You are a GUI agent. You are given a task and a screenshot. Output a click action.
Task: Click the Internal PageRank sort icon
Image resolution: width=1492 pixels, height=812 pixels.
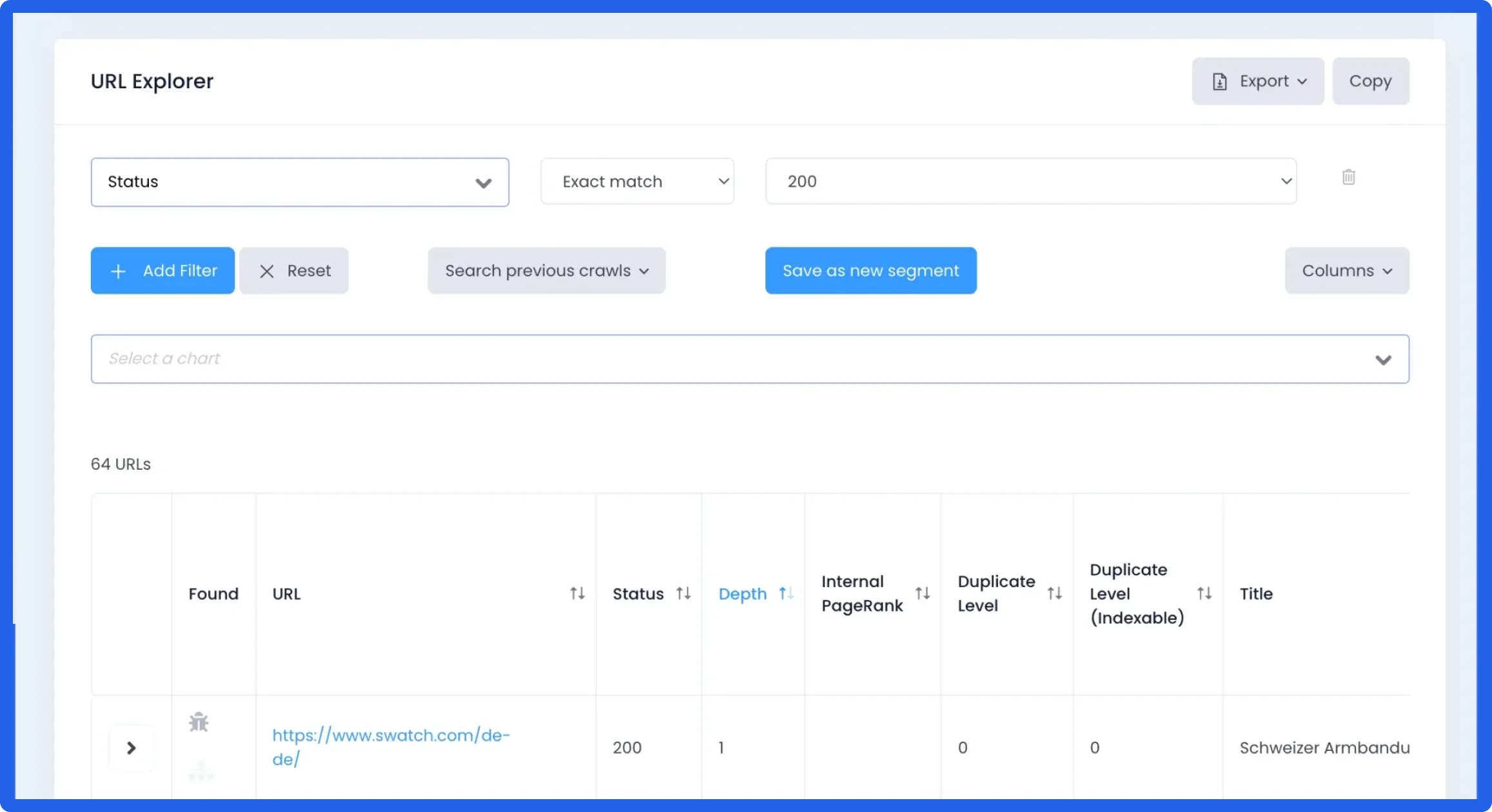click(x=921, y=594)
